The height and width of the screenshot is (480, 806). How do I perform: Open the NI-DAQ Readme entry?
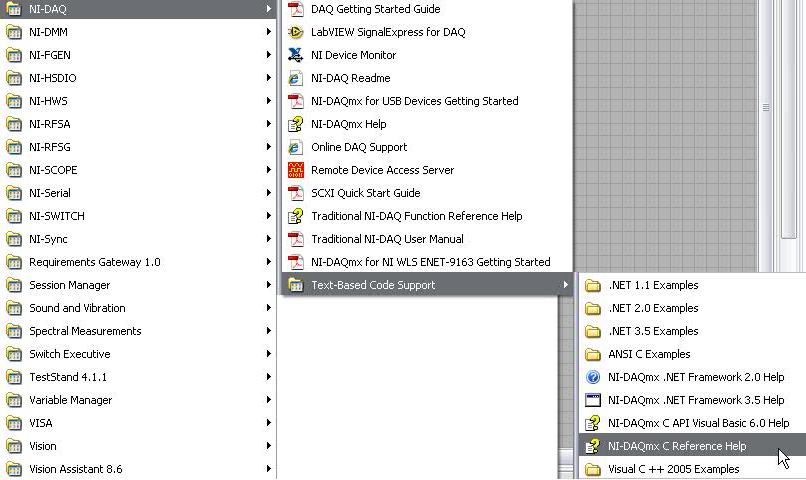coord(427,78)
